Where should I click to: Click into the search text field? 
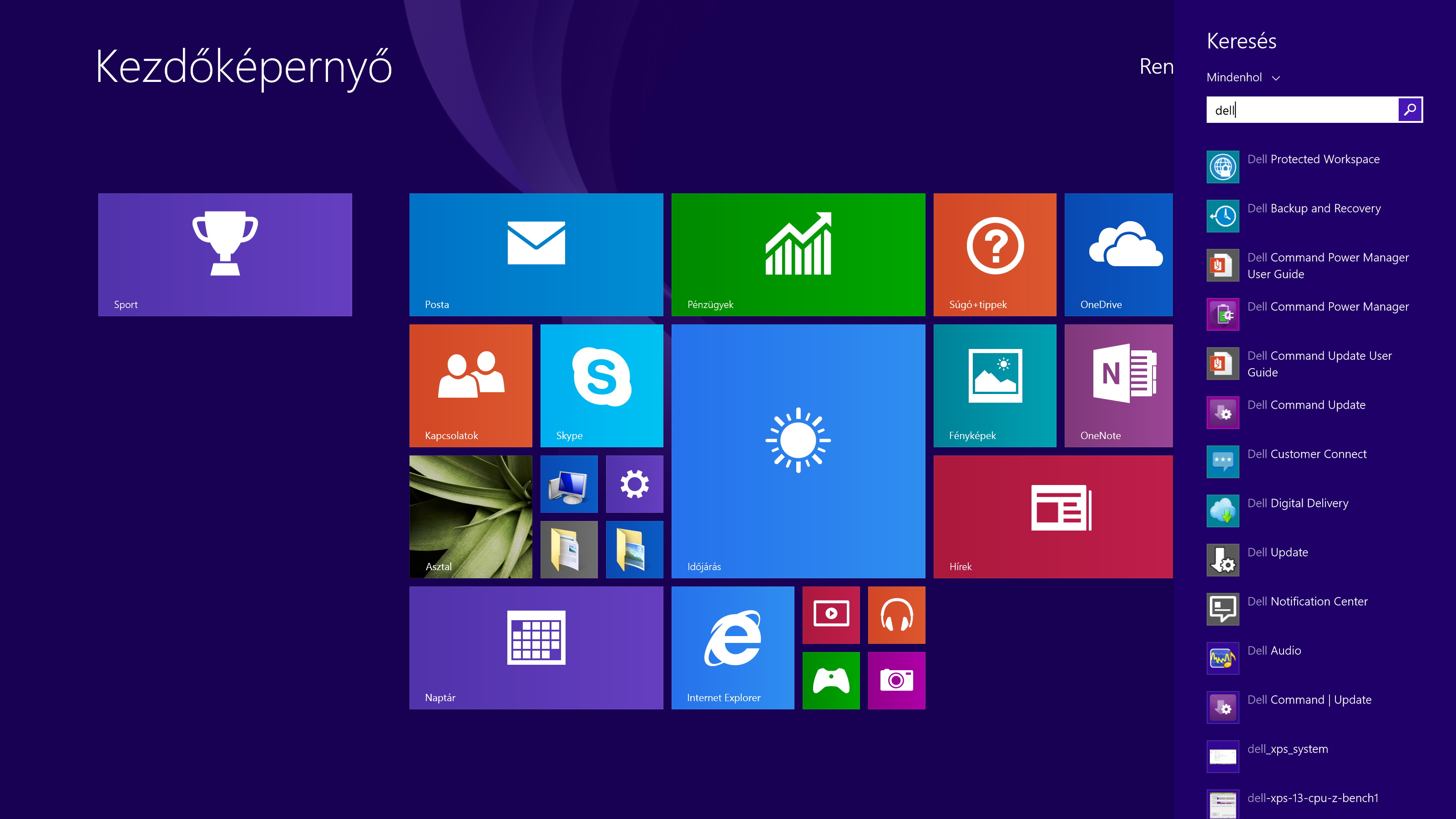[x=1300, y=110]
